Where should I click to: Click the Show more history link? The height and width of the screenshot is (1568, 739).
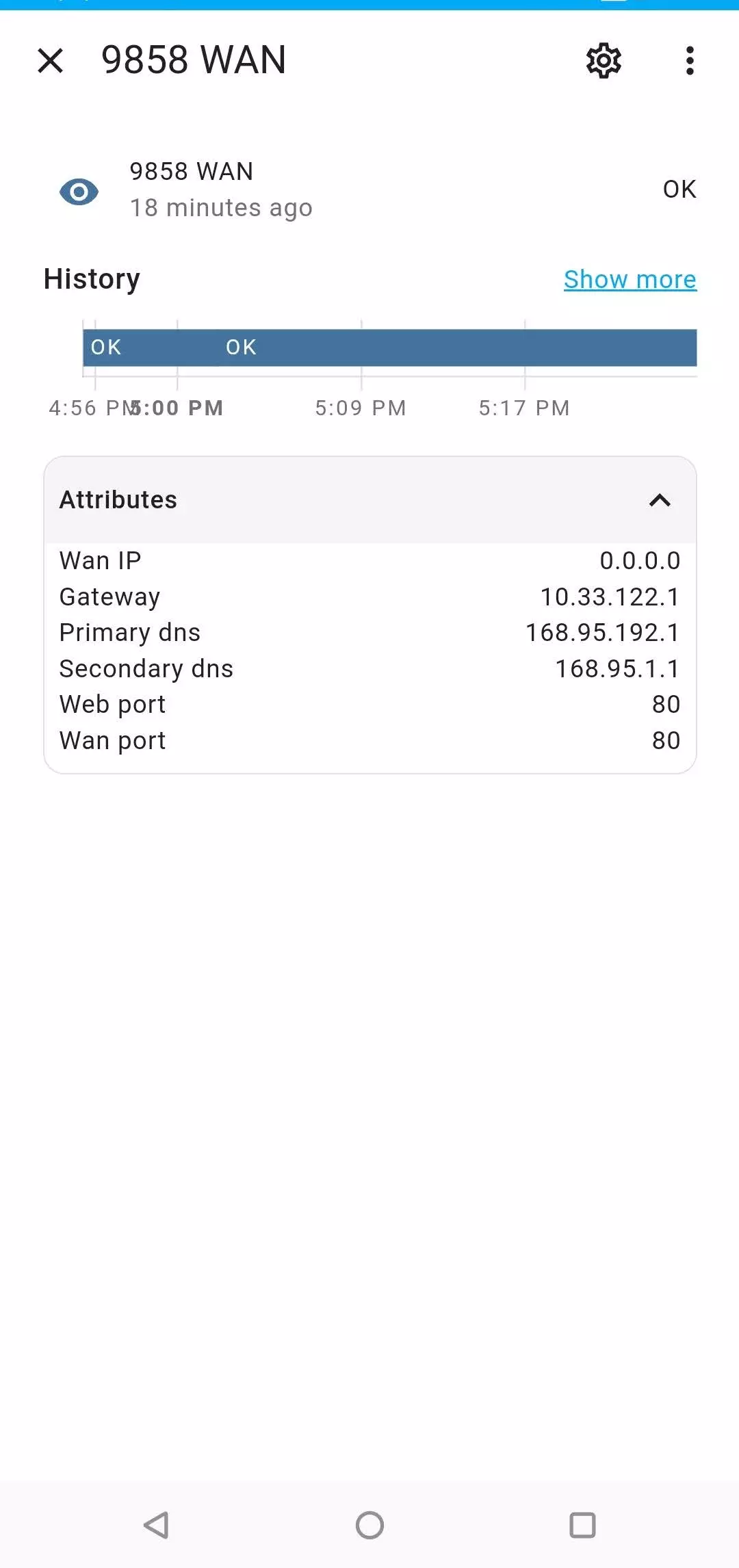click(x=630, y=279)
